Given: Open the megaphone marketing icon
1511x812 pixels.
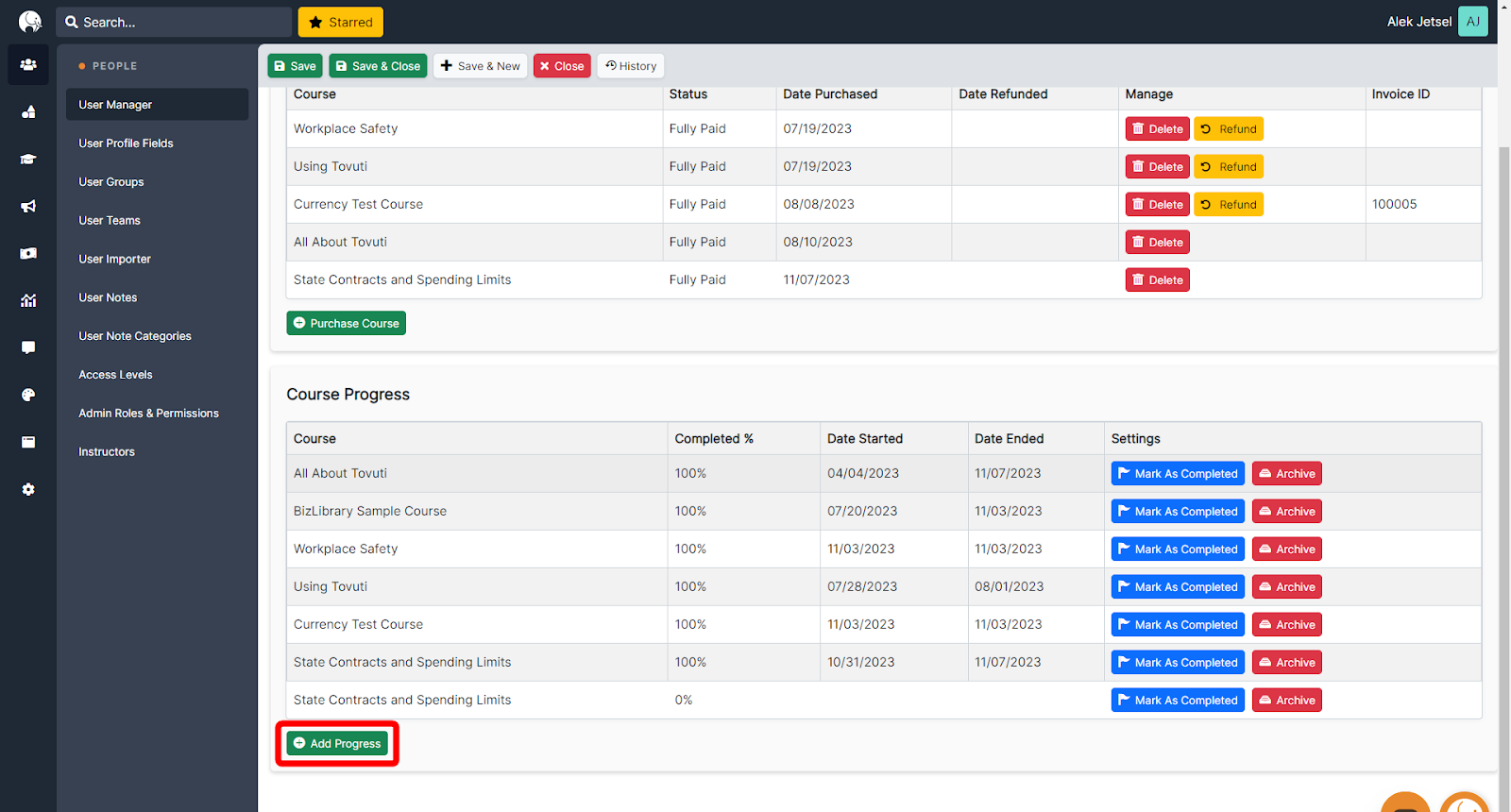Looking at the screenshot, I should pyautogui.click(x=28, y=207).
